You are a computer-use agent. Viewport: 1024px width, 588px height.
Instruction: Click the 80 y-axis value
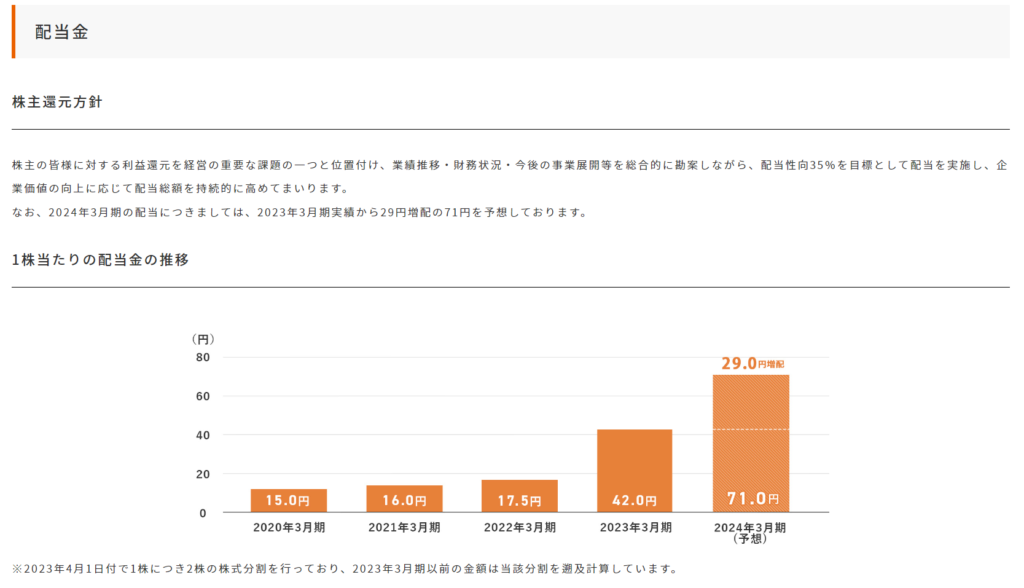(x=203, y=357)
